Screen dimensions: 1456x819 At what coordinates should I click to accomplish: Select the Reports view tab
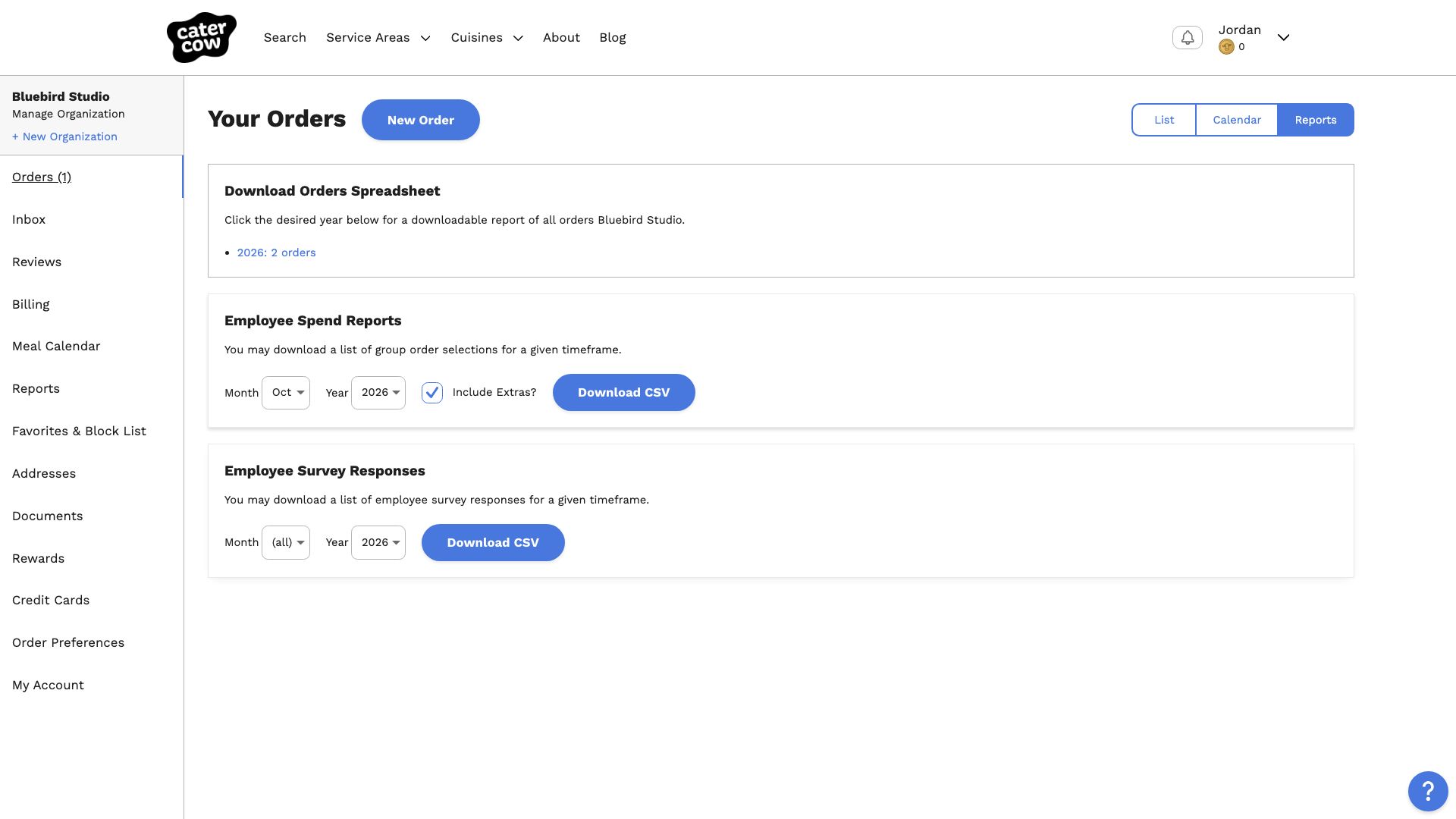click(1316, 120)
